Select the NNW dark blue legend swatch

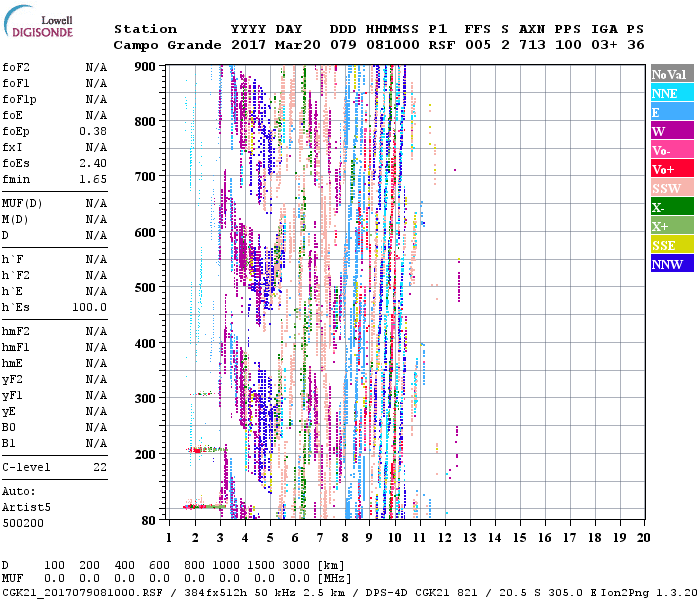672,263
